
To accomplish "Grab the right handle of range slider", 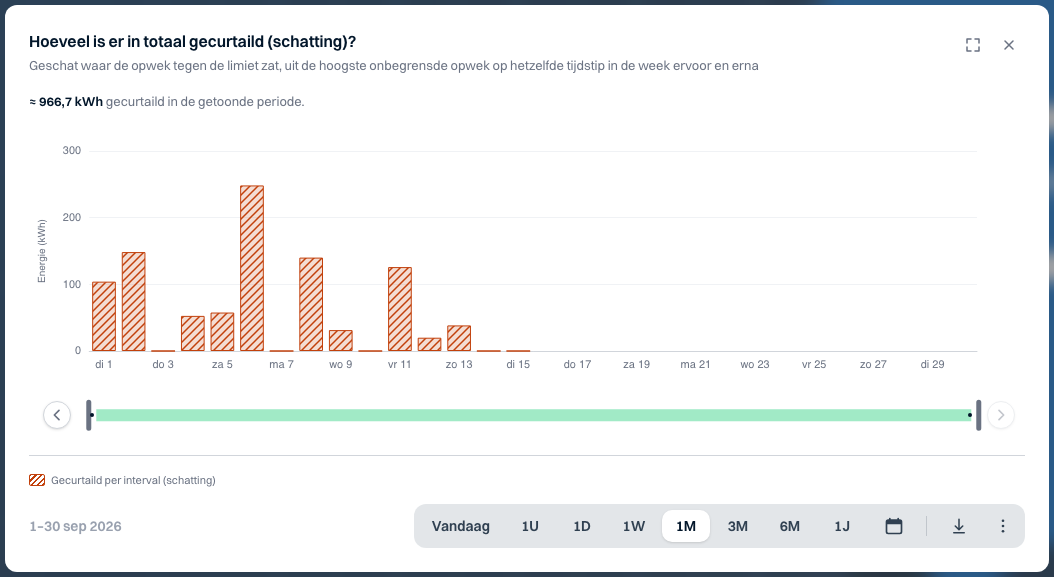I will tap(978, 415).
